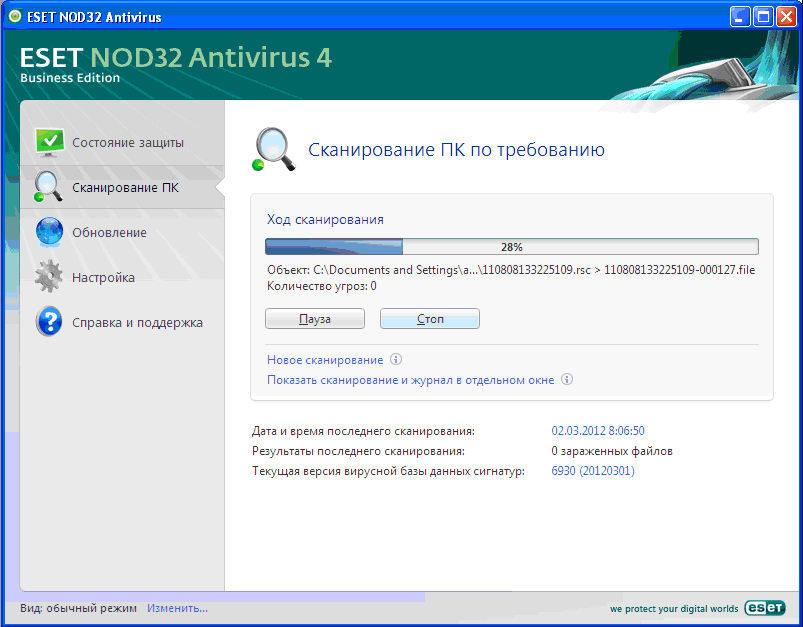The width and height of the screenshot is (803, 627).
Task: Open the Обновление section
Action: [x=110, y=233]
